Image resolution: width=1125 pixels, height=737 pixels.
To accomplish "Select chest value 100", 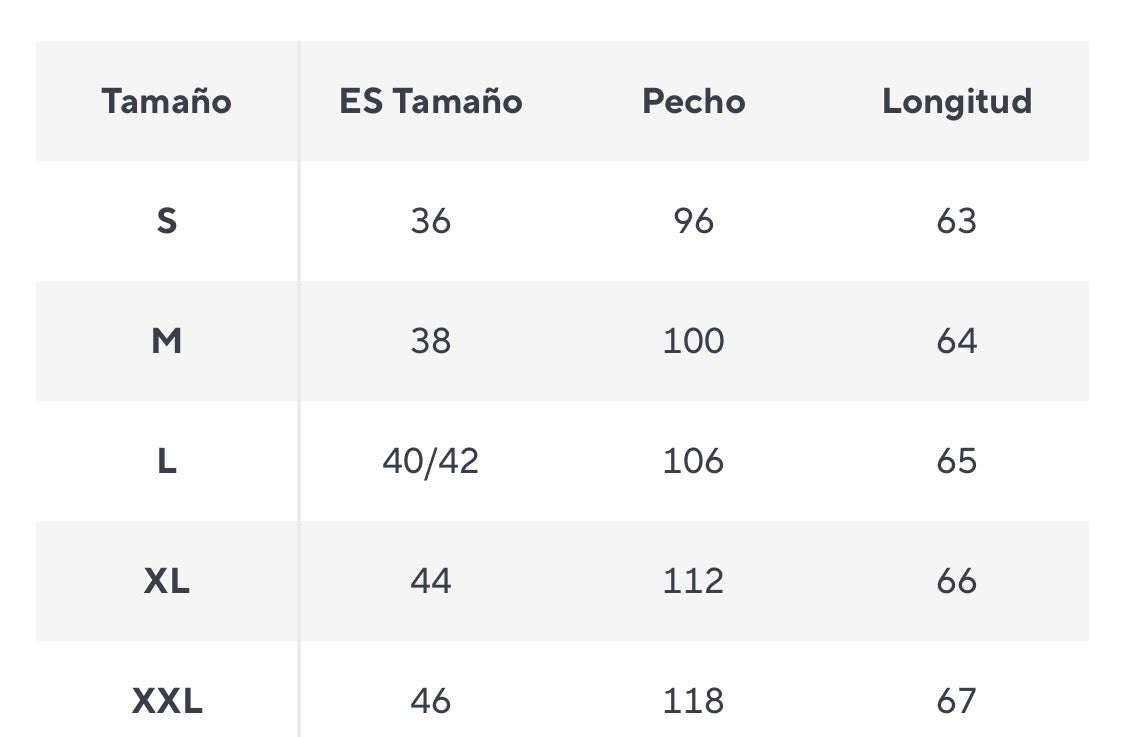I will pyautogui.click(x=693, y=341).
